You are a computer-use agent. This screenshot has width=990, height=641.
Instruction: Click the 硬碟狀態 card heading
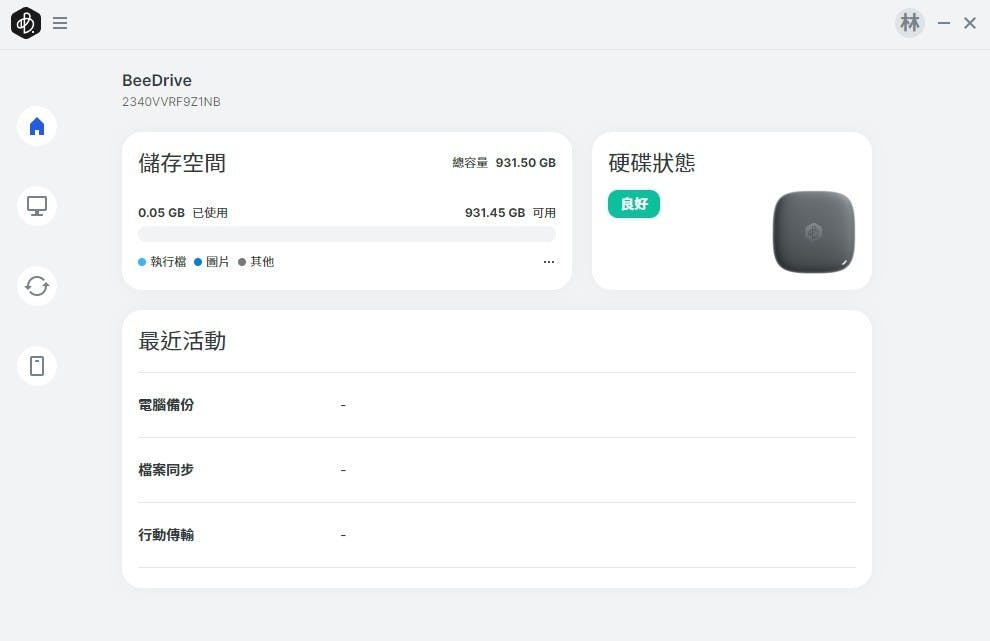(x=652, y=163)
